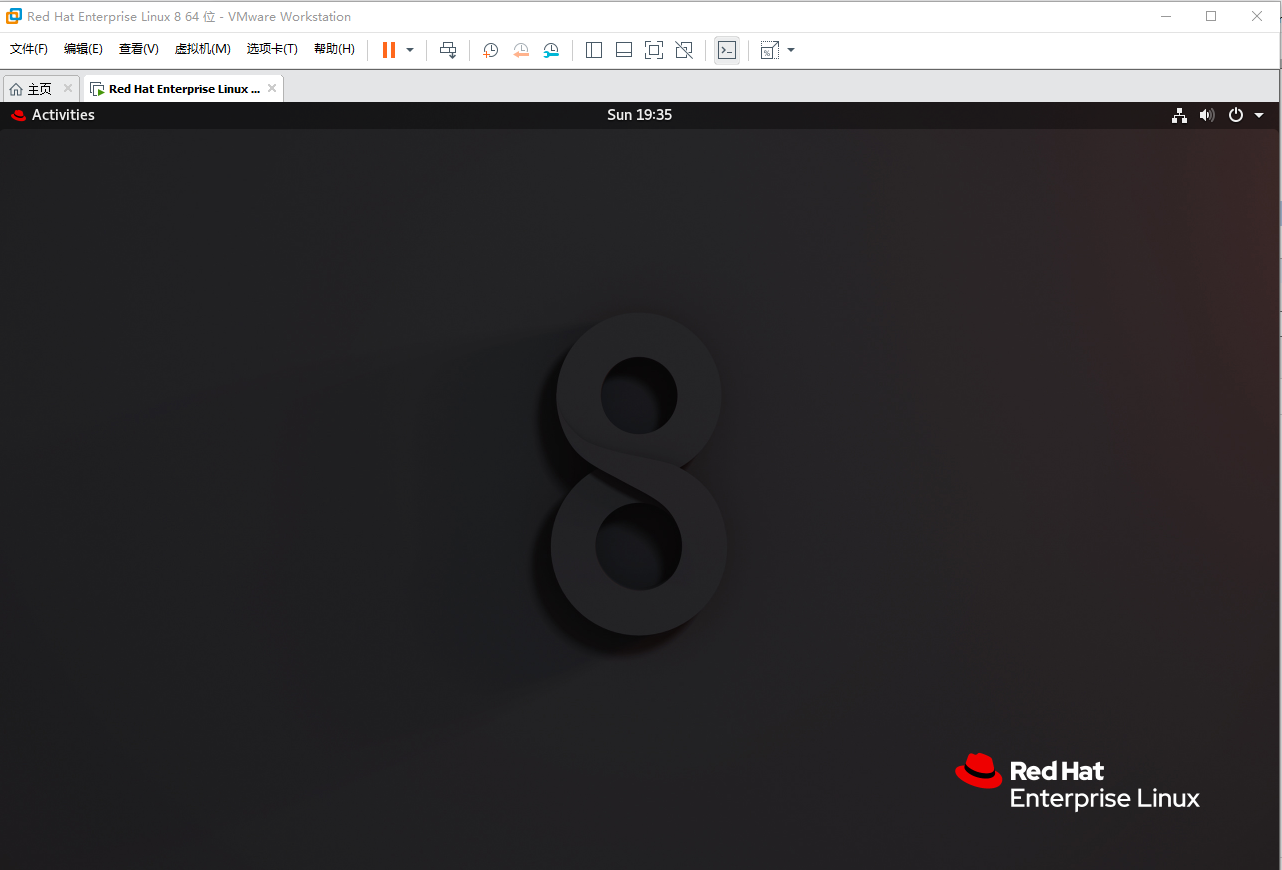Close the Red Hat Enterprise Linux tab
This screenshot has width=1282, height=870.
pyautogui.click(x=272, y=88)
